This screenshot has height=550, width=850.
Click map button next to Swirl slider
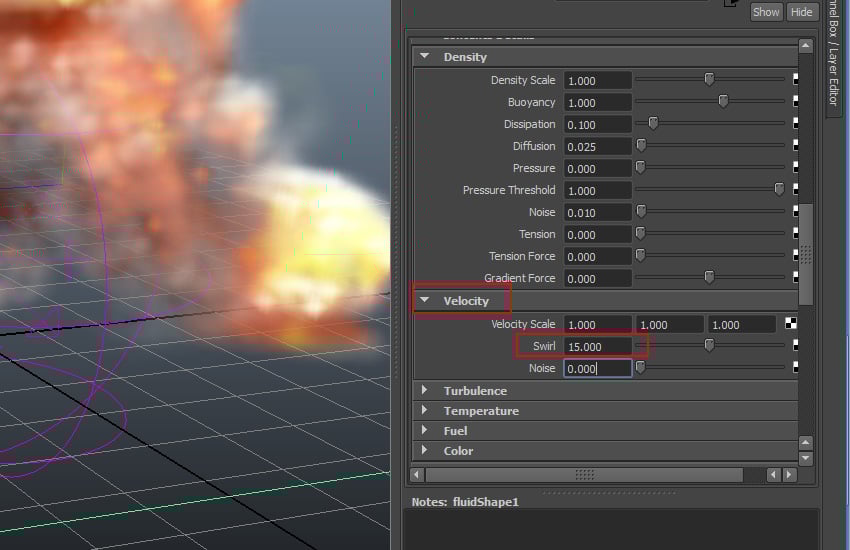[x=796, y=346]
